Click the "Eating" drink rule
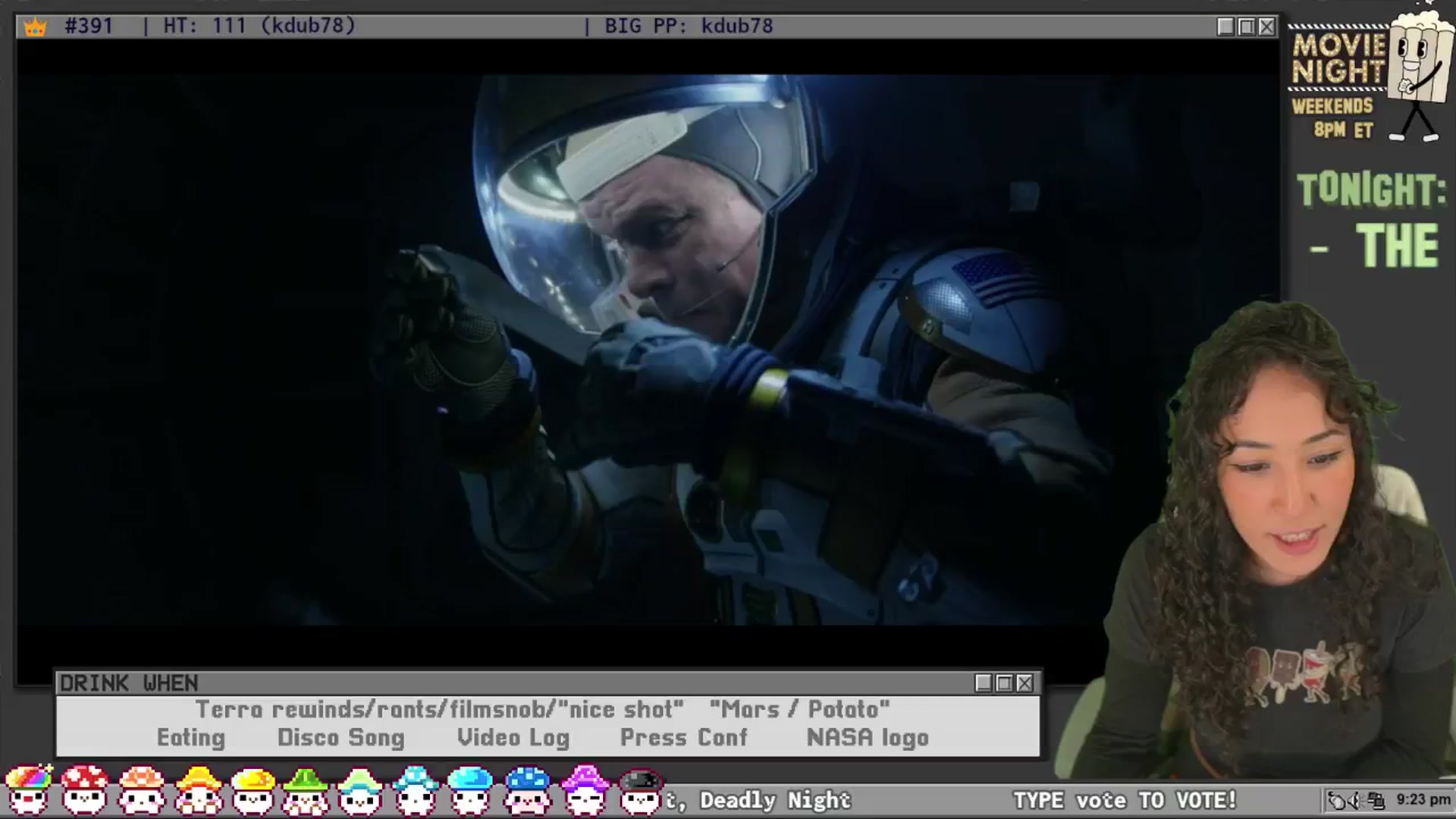The height and width of the screenshot is (819, 1456). tap(191, 738)
